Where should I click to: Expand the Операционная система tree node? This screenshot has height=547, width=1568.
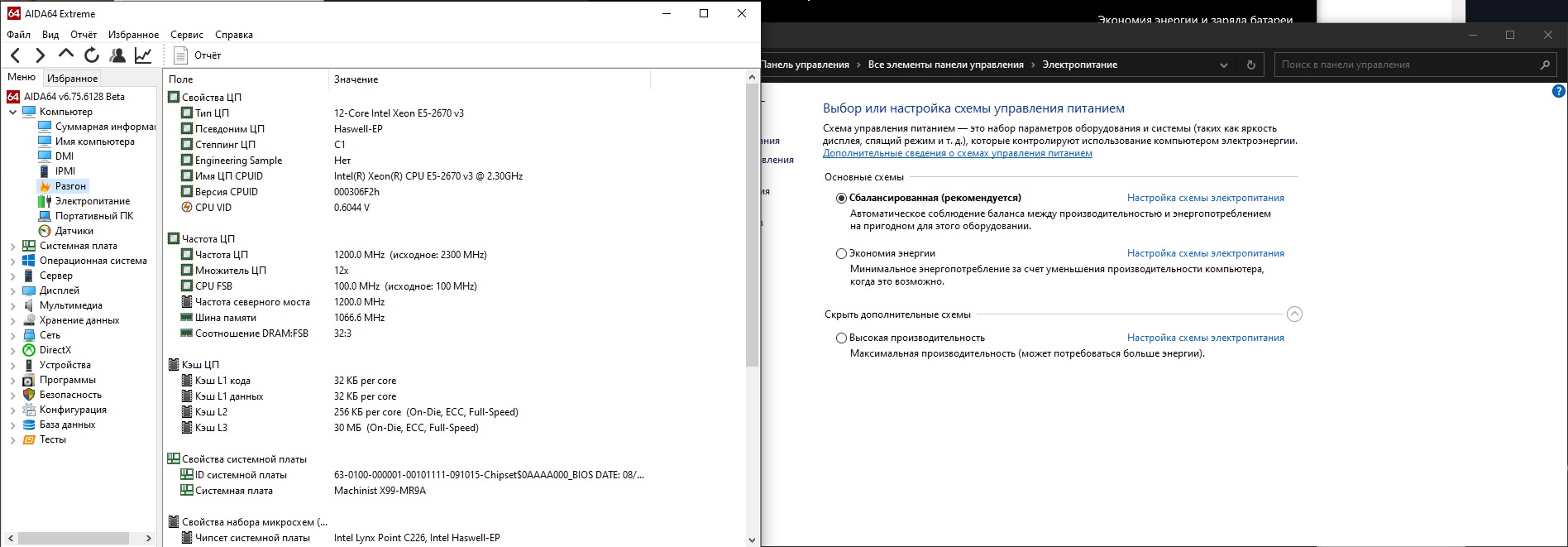pyautogui.click(x=12, y=261)
